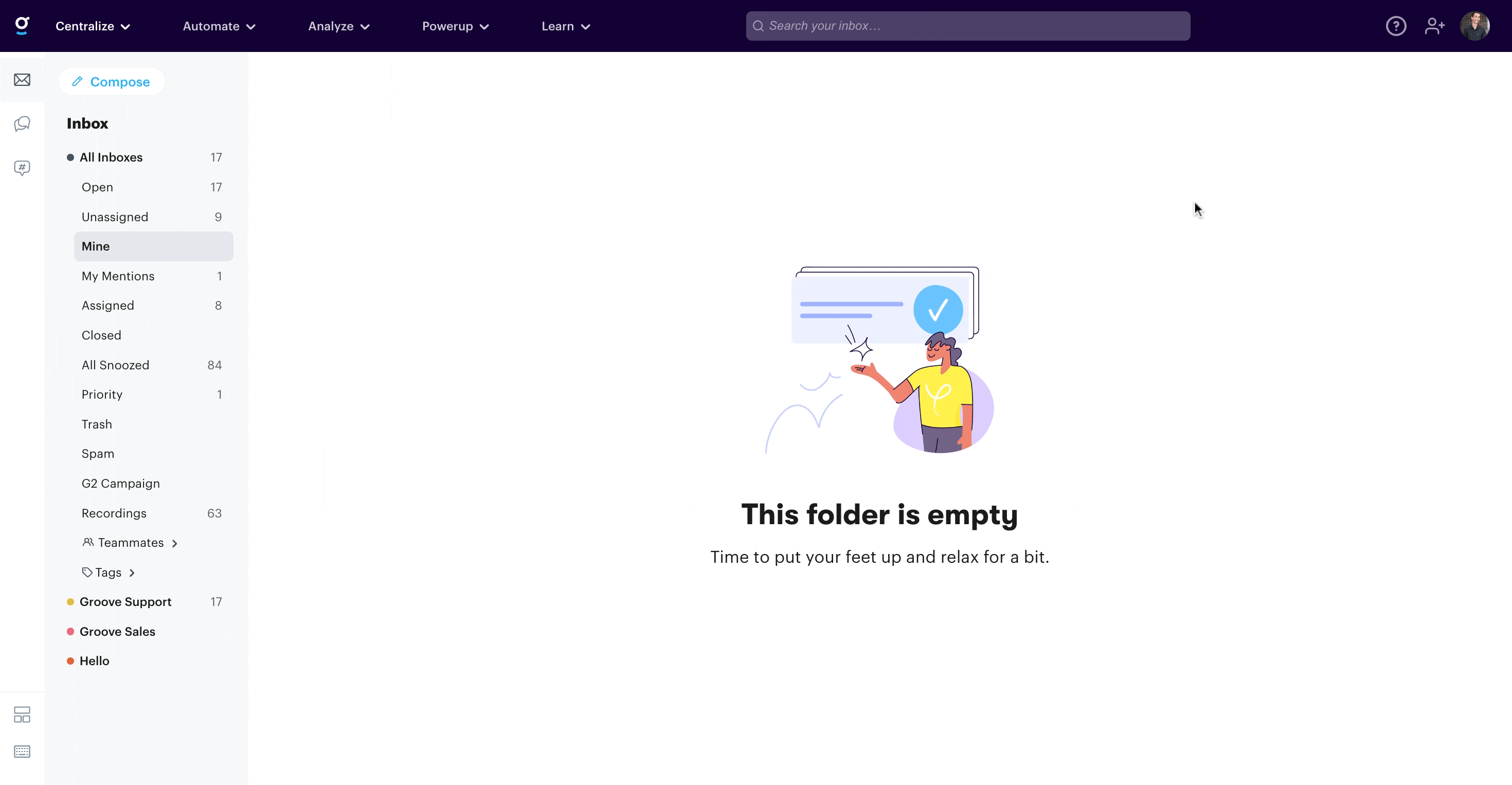Expand the Automate dropdown menu
The image size is (1512, 785).
pyautogui.click(x=219, y=26)
